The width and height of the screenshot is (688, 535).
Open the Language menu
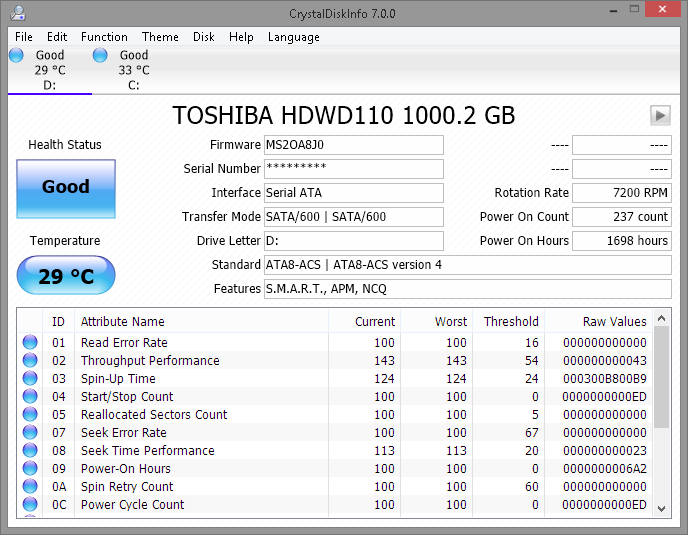pos(293,37)
